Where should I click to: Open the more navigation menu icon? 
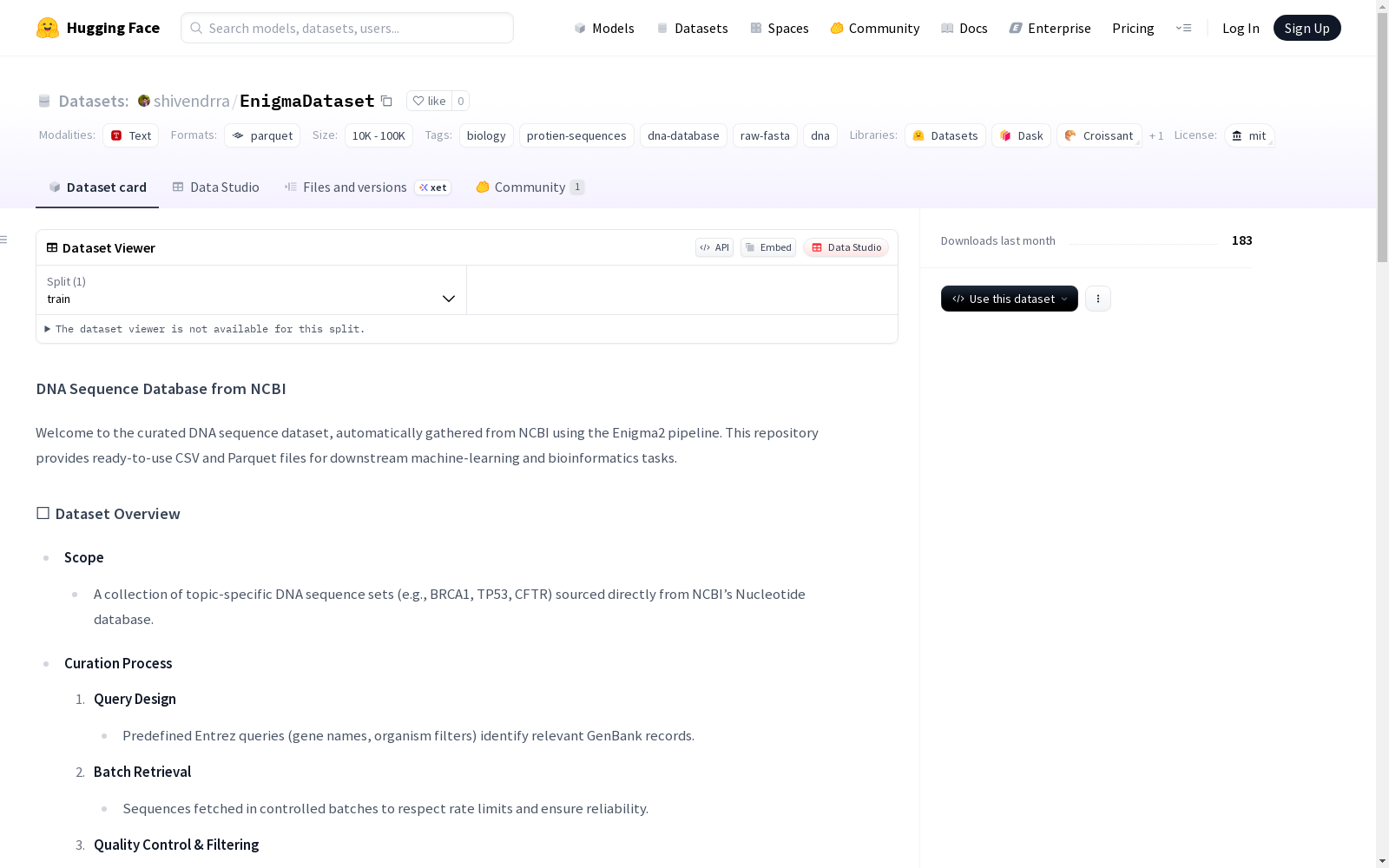1183,28
